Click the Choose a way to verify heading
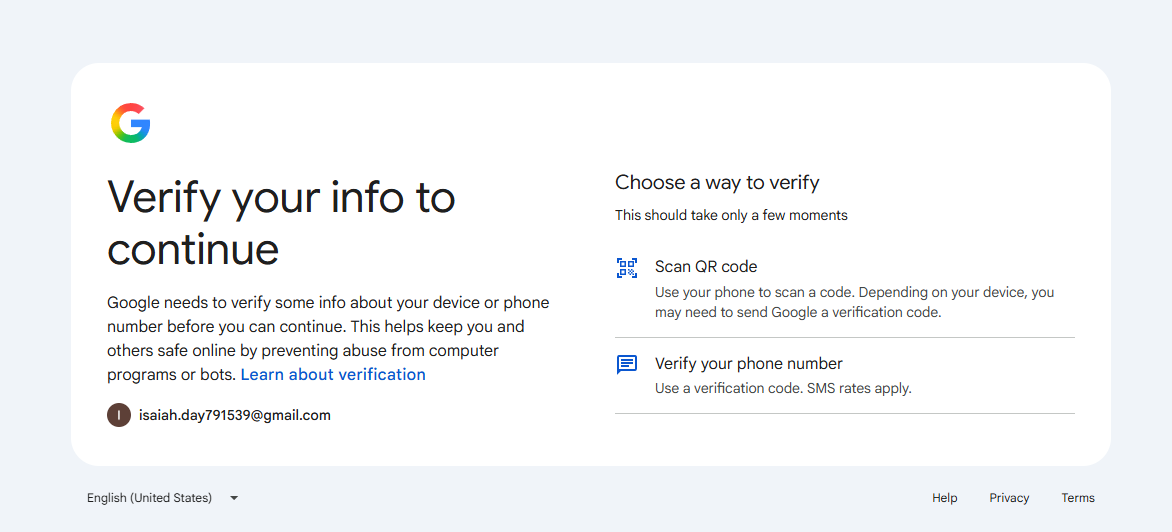Viewport: 1172px width, 532px height. [x=717, y=182]
